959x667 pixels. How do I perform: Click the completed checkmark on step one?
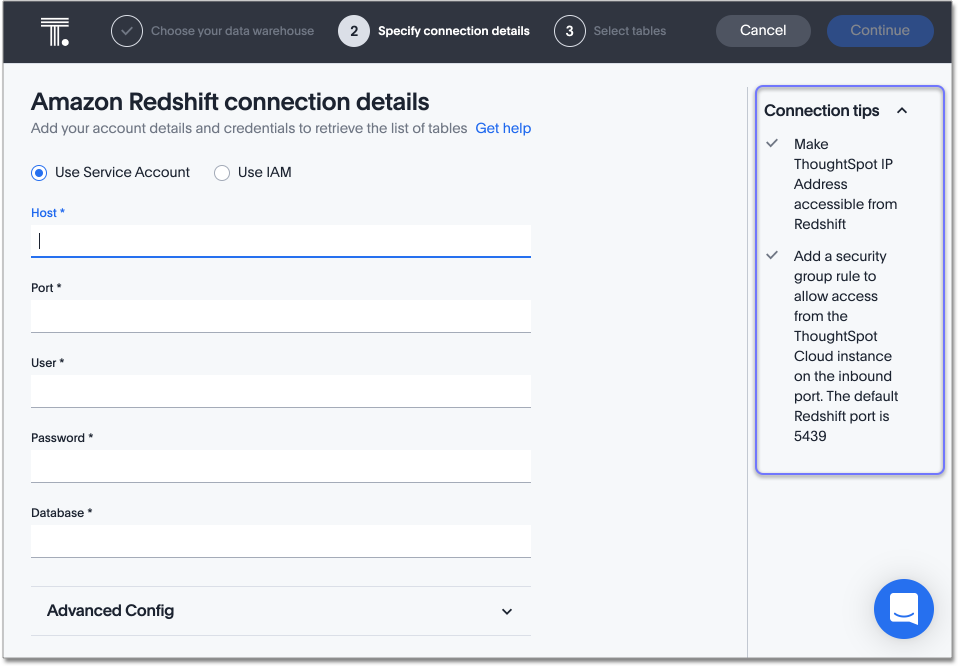[x=126, y=31]
